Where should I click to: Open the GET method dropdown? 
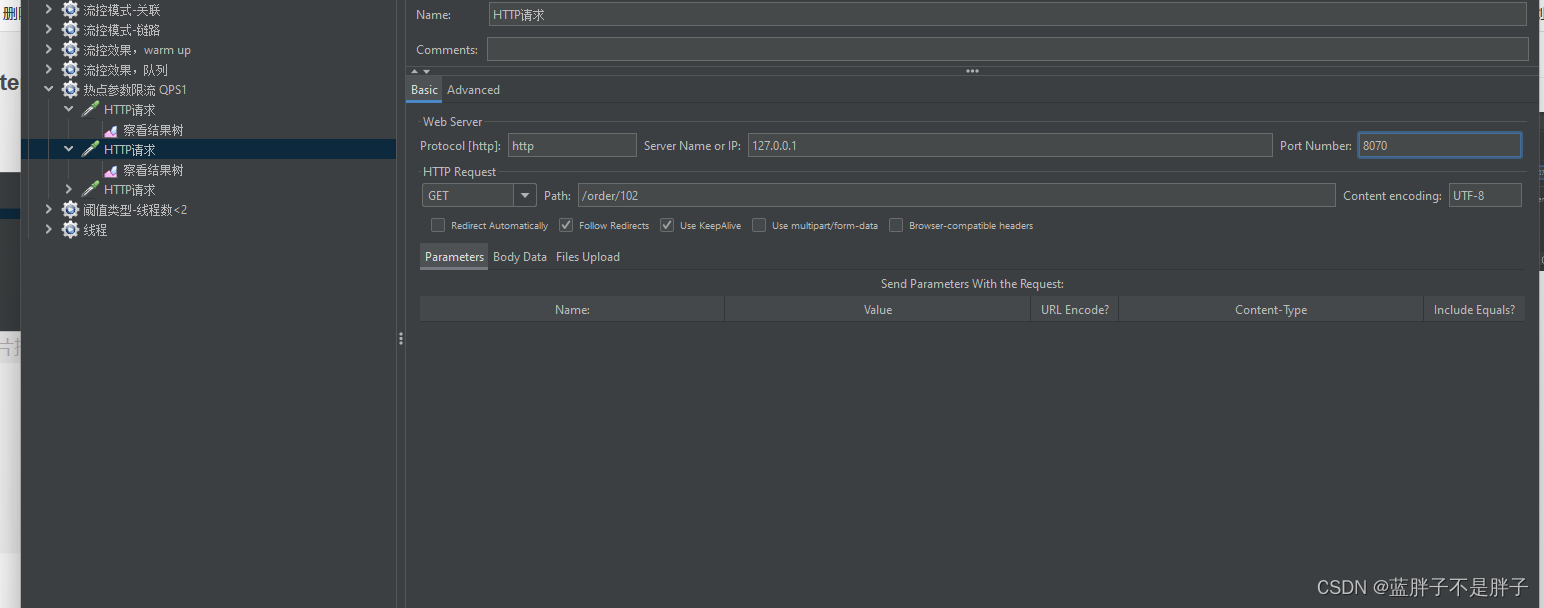point(526,196)
